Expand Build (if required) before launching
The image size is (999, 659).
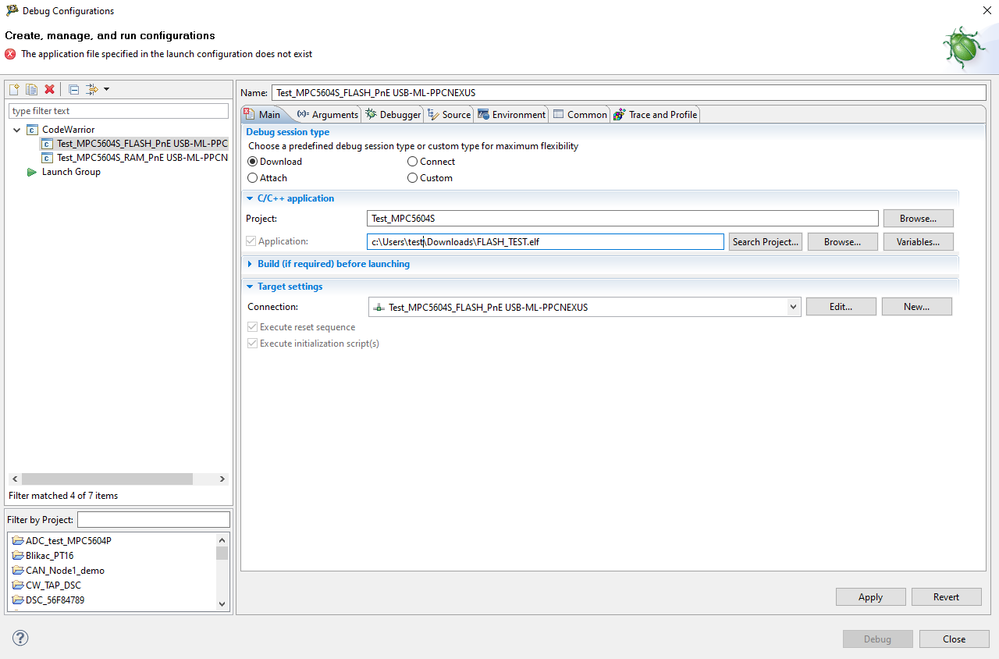[x=250, y=264]
